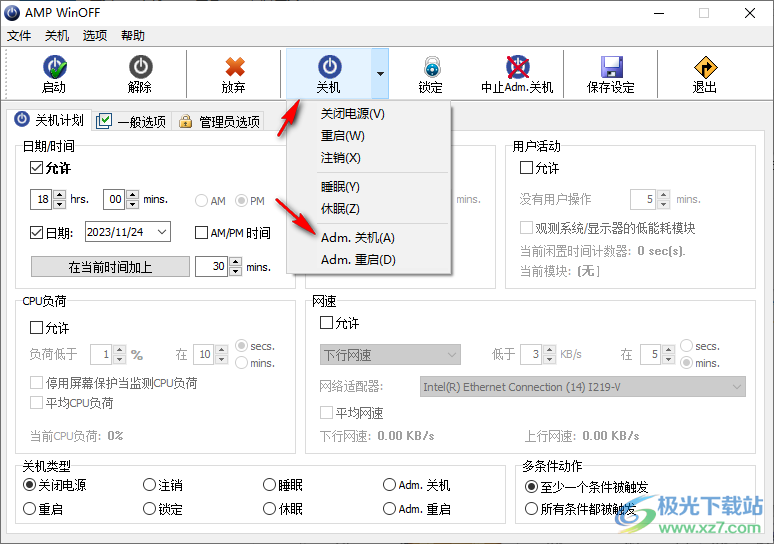This screenshot has width=774, height=544.
Task: Select the 休眠 shutdown type radio
Action: (270, 509)
